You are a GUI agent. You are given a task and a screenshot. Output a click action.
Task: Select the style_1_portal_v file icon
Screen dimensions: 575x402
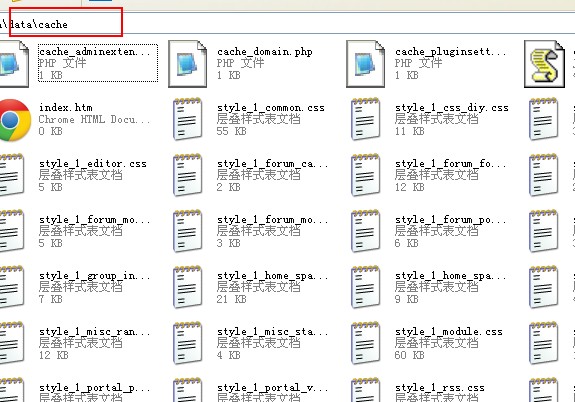pyautogui.click(x=187, y=390)
